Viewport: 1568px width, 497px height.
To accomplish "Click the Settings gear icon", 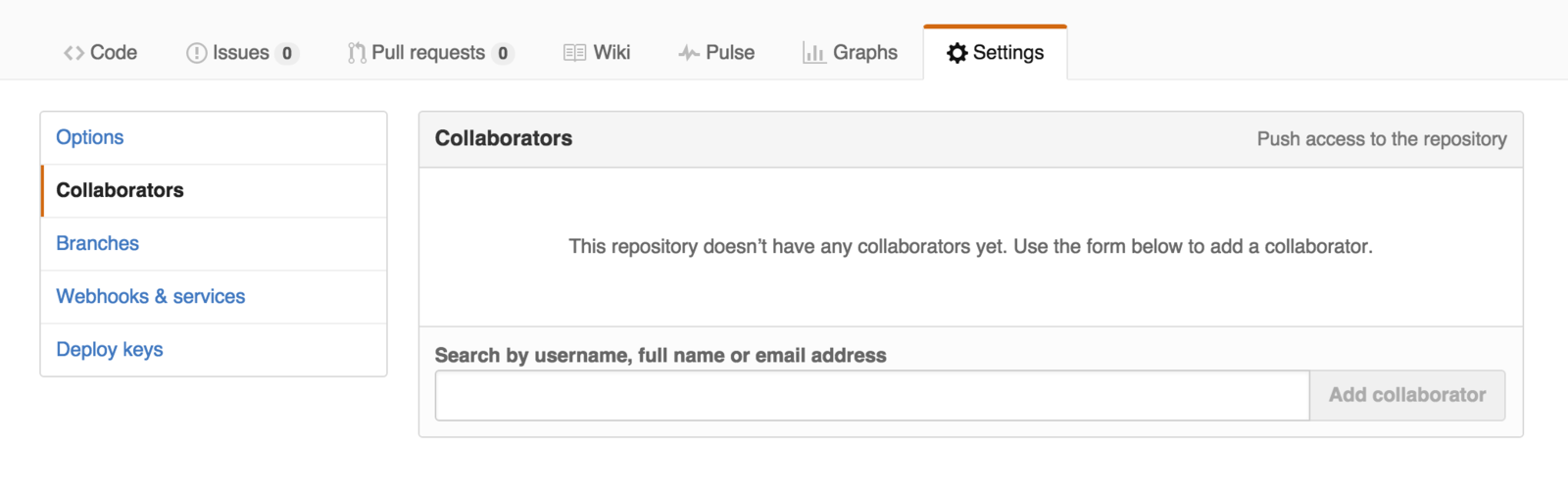I will [x=957, y=53].
